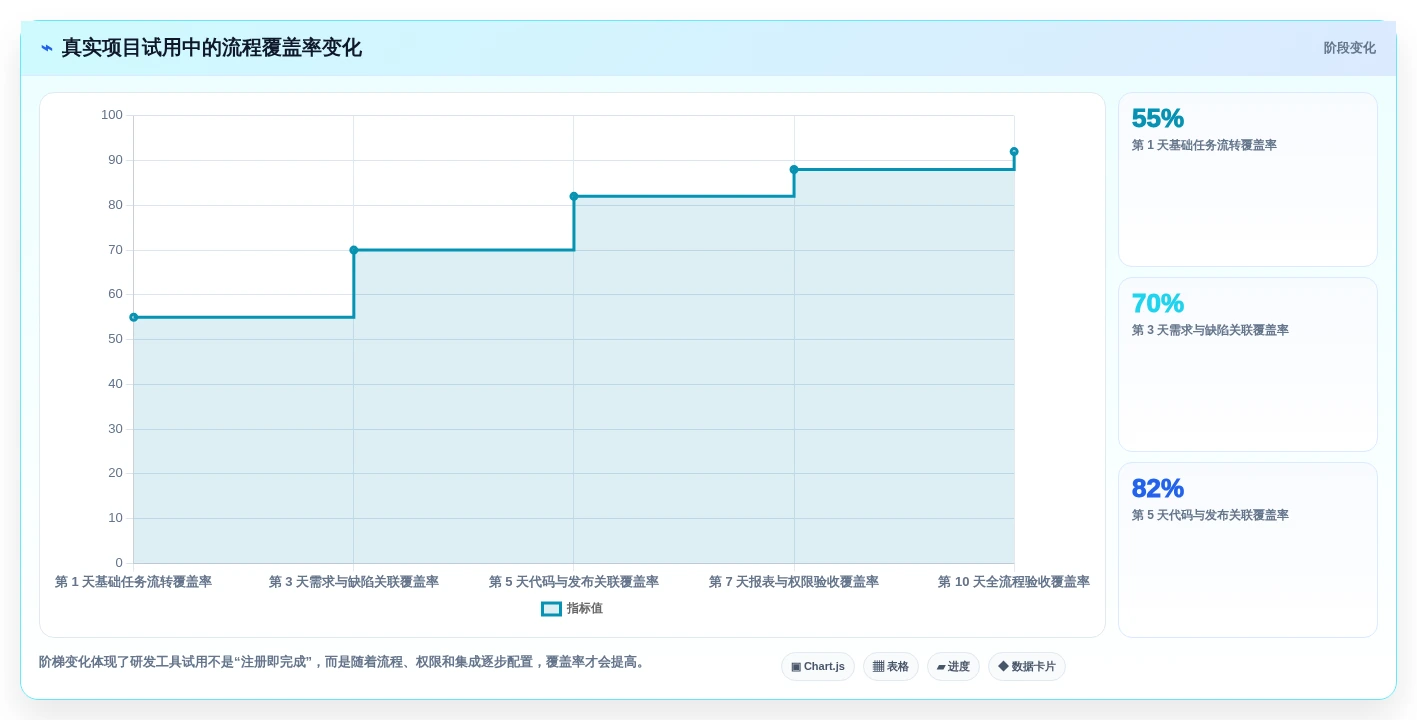Open the 70% stat card
Image resolution: width=1417 pixels, height=720 pixels.
[x=1247, y=364]
